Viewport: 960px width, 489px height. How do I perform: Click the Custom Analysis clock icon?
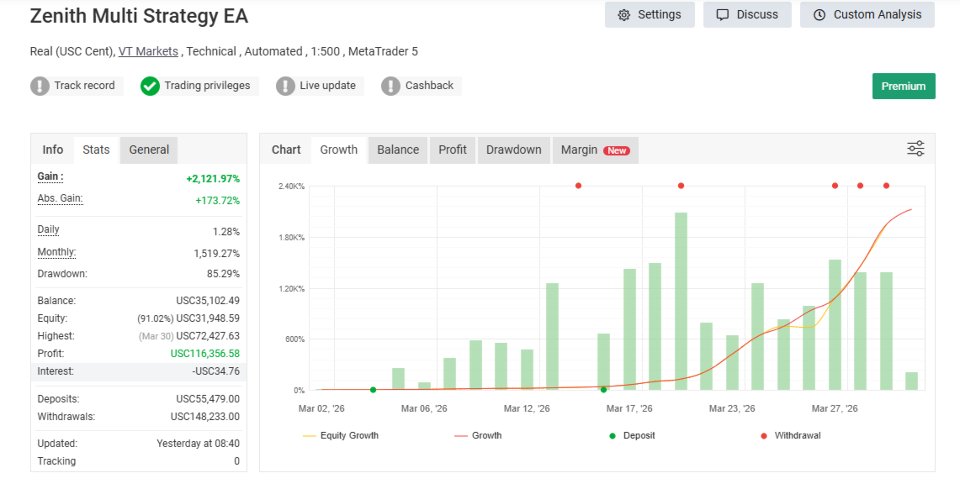tap(820, 15)
